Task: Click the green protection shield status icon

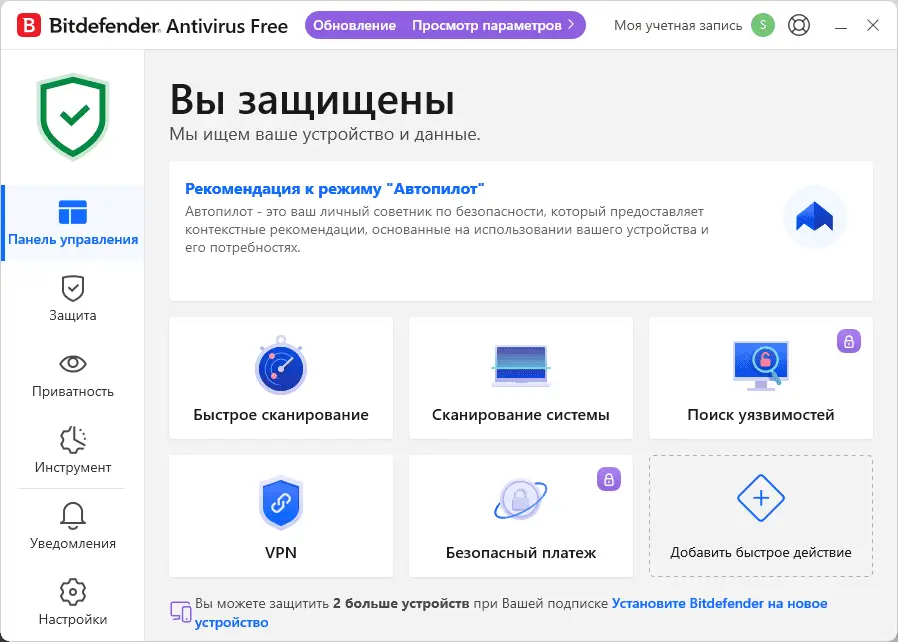Action: point(73,117)
